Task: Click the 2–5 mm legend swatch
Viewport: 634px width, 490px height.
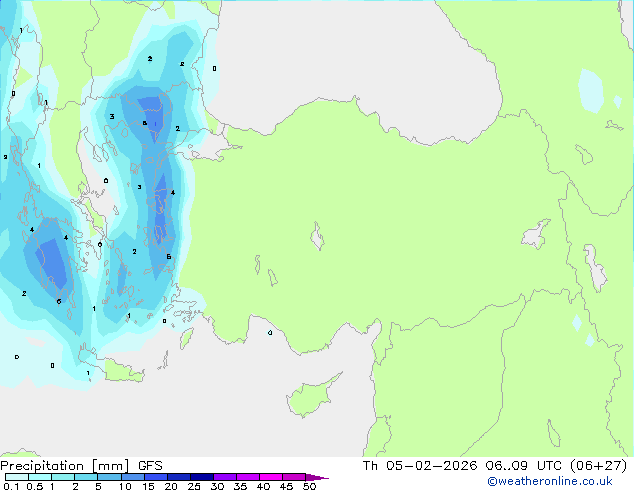Action: click(86, 477)
